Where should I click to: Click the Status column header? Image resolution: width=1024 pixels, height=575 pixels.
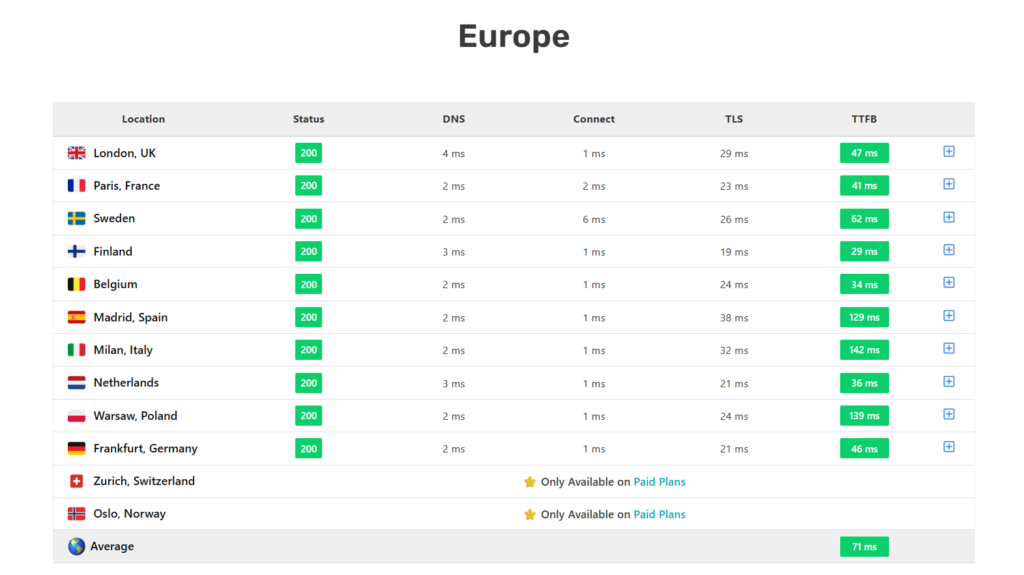point(308,119)
